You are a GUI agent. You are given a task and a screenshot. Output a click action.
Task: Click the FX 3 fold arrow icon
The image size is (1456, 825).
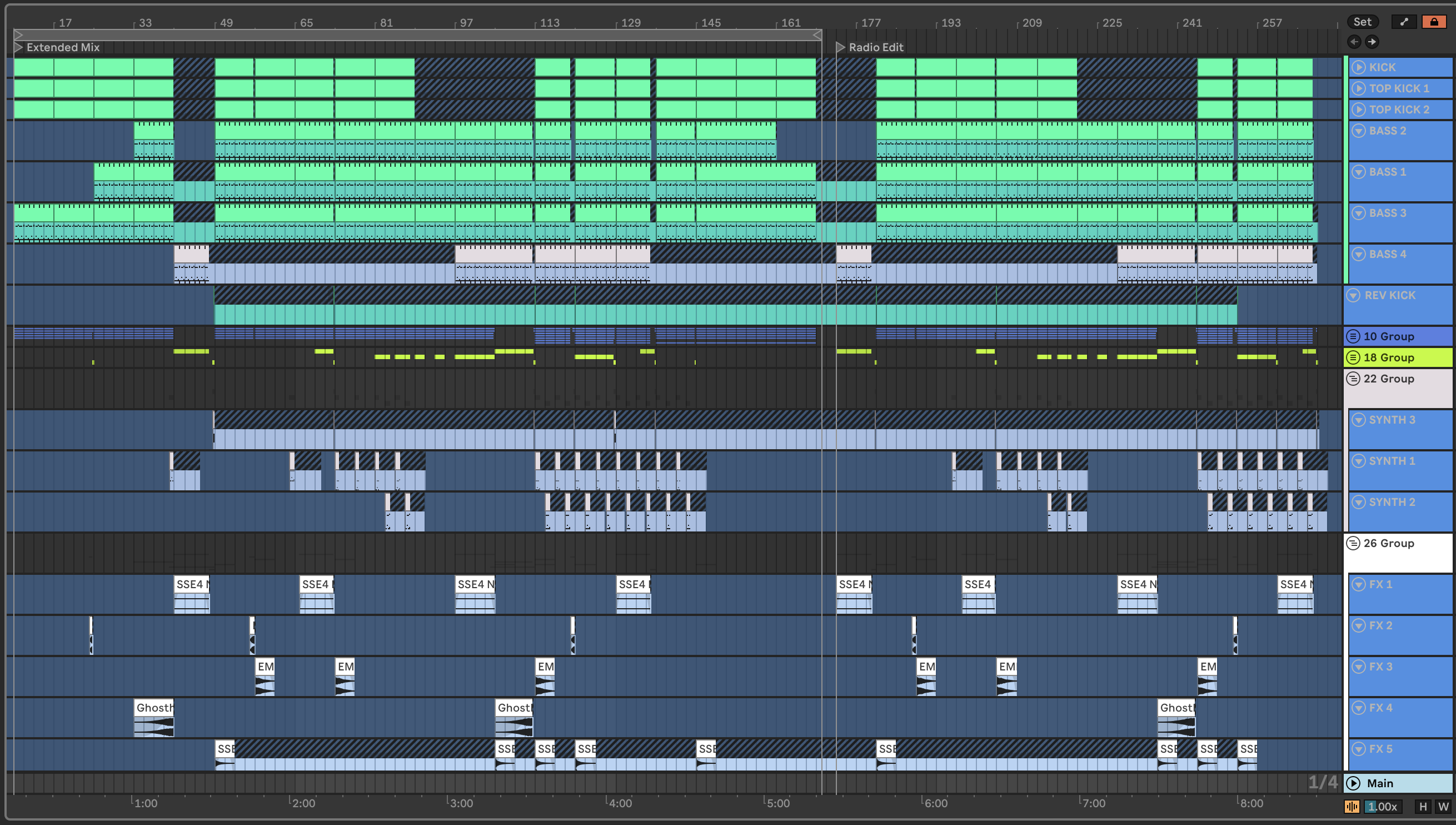1359,667
